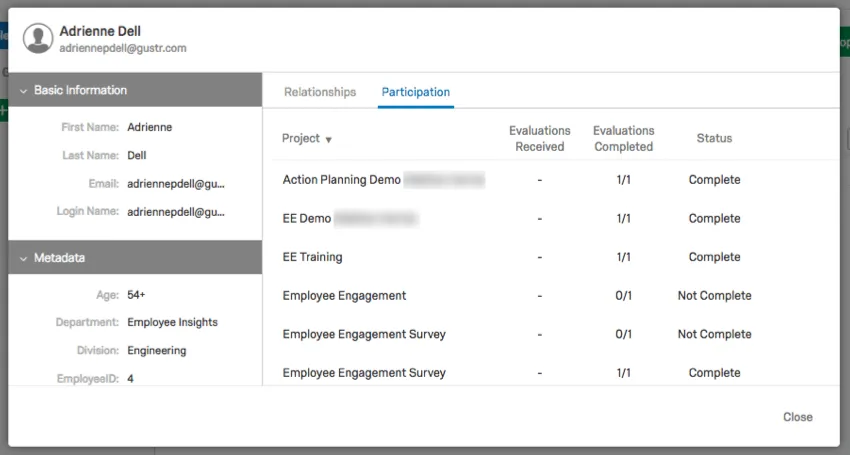The width and height of the screenshot is (850, 455).
Task: Click the Login Name field value
Action: (176, 212)
